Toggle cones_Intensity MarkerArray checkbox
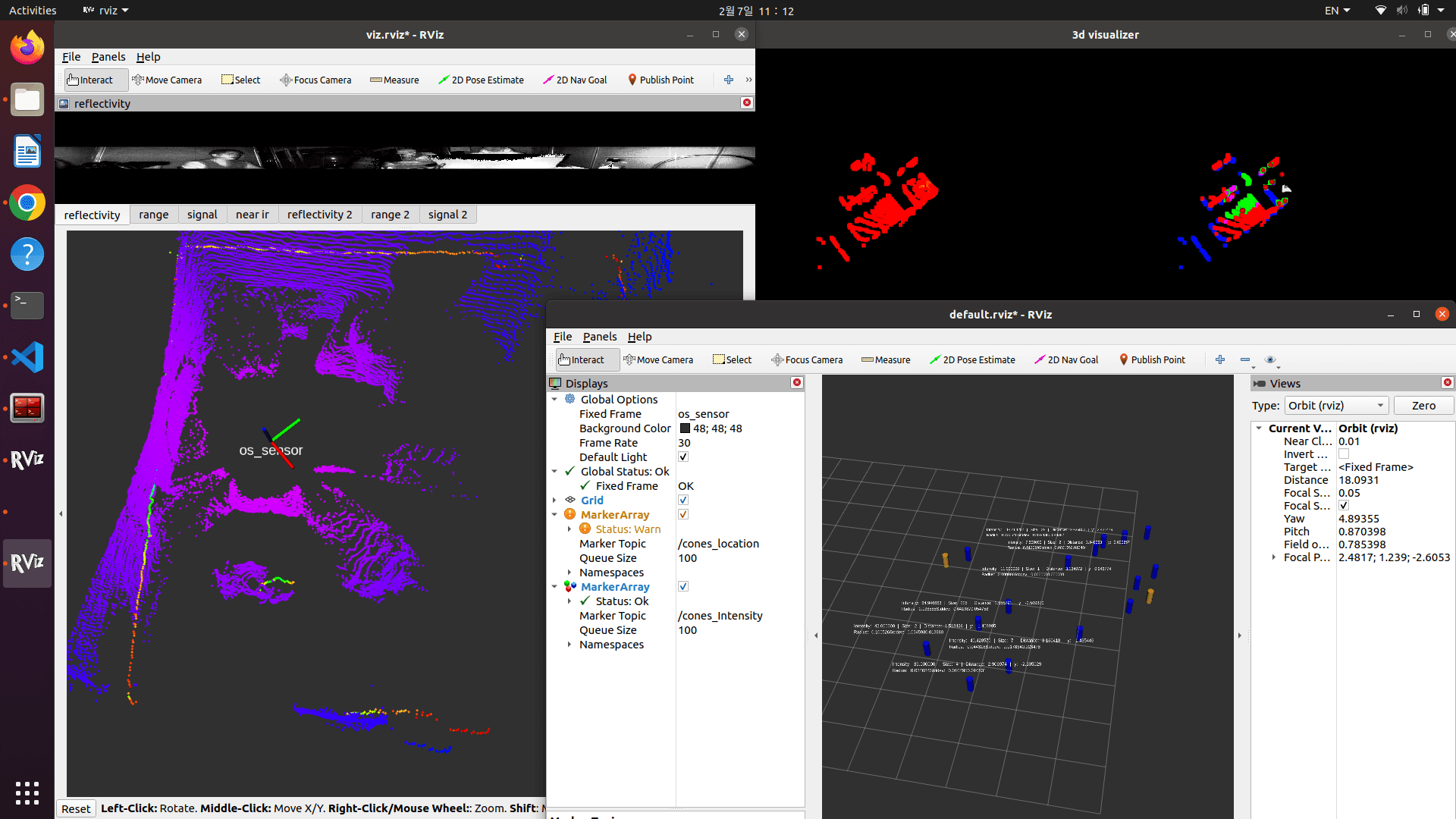The height and width of the screenshot is (819, 1456). (683, 586)
